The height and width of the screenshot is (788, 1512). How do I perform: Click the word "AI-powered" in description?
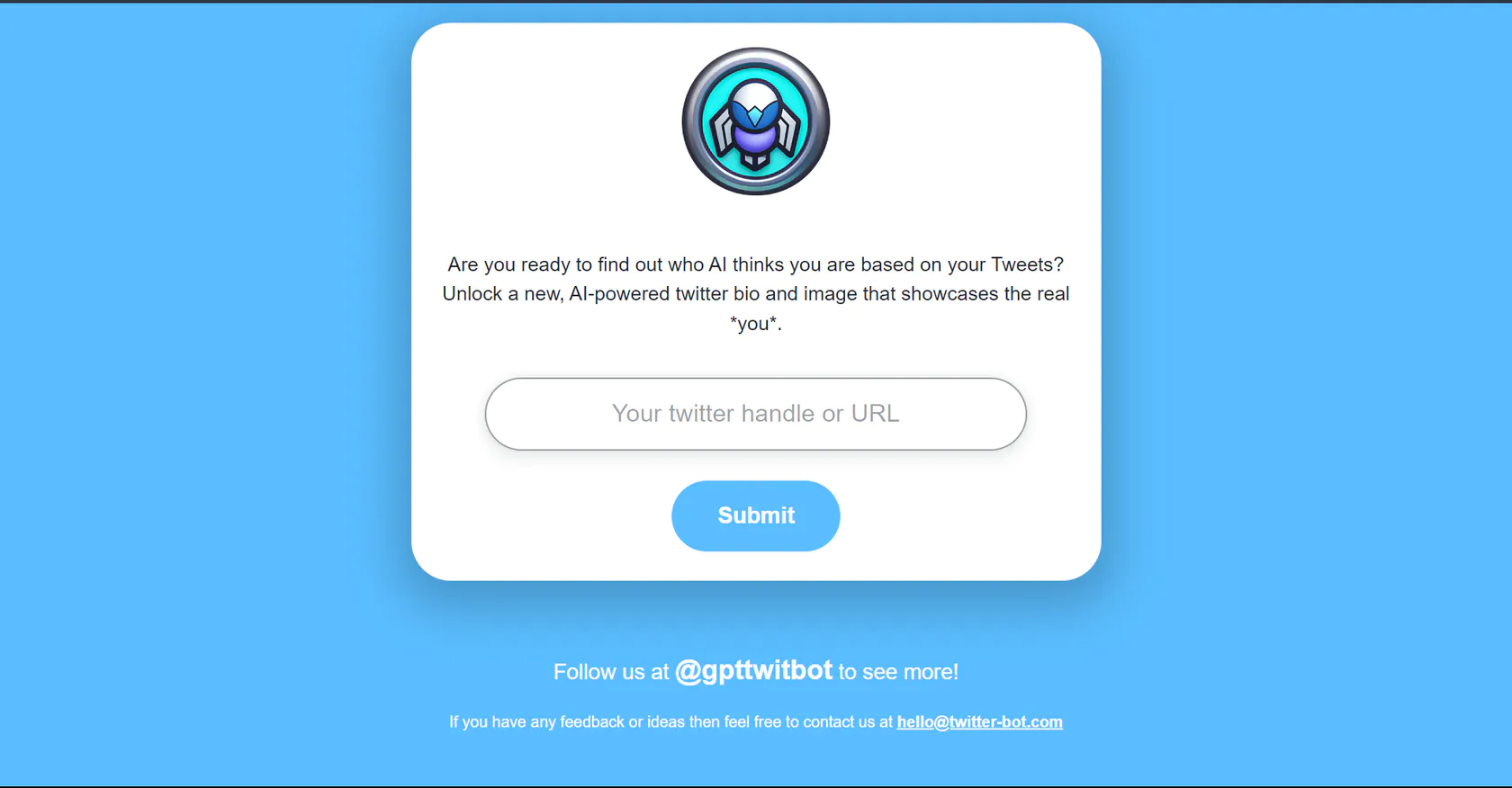pyautogui.click(x=619, y=294)
